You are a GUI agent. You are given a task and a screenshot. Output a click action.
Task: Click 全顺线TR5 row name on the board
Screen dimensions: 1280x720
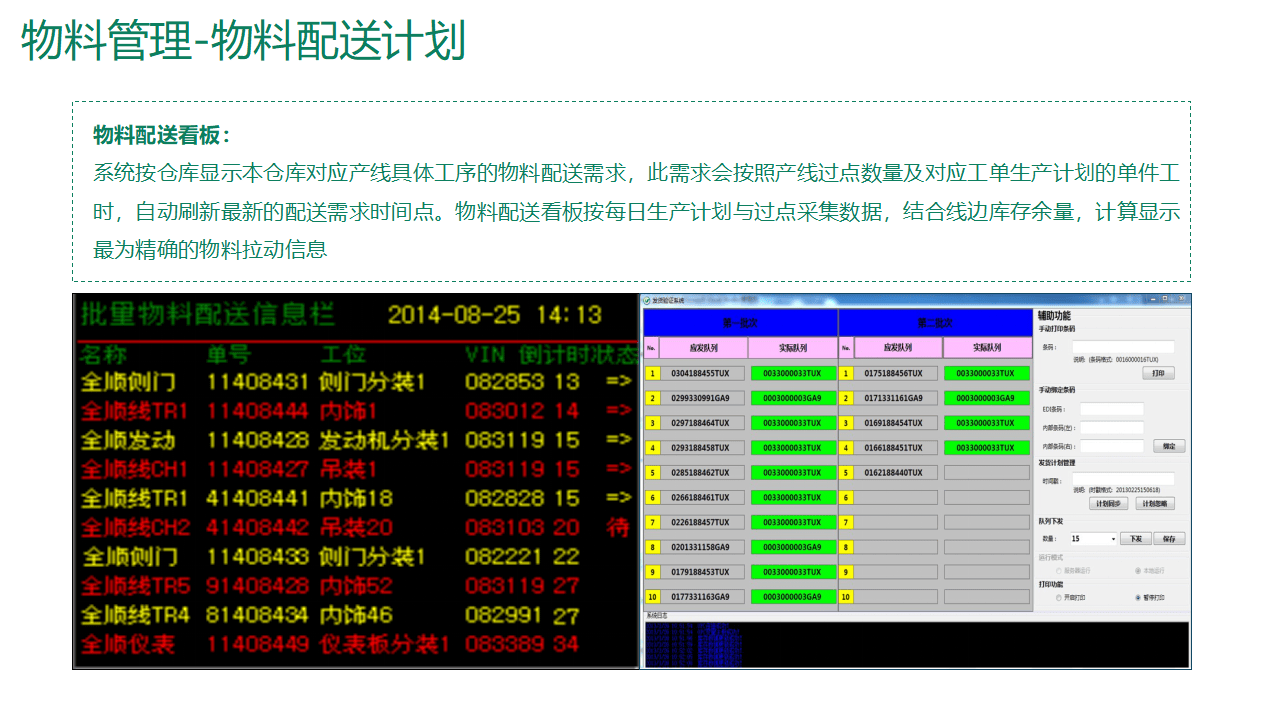click(x=135, y=585)
